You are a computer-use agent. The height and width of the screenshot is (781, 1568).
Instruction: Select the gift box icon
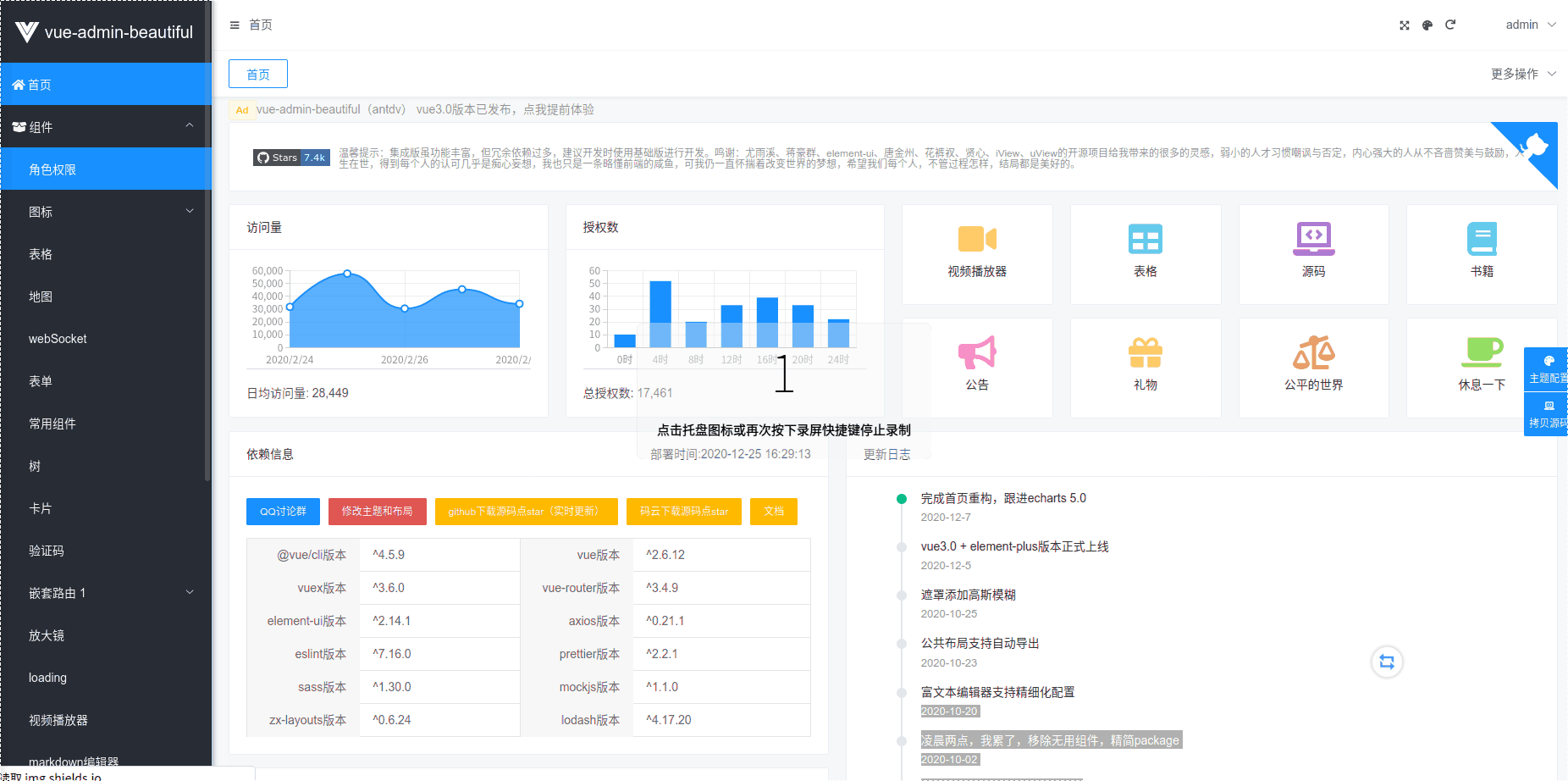point(1145,352)
